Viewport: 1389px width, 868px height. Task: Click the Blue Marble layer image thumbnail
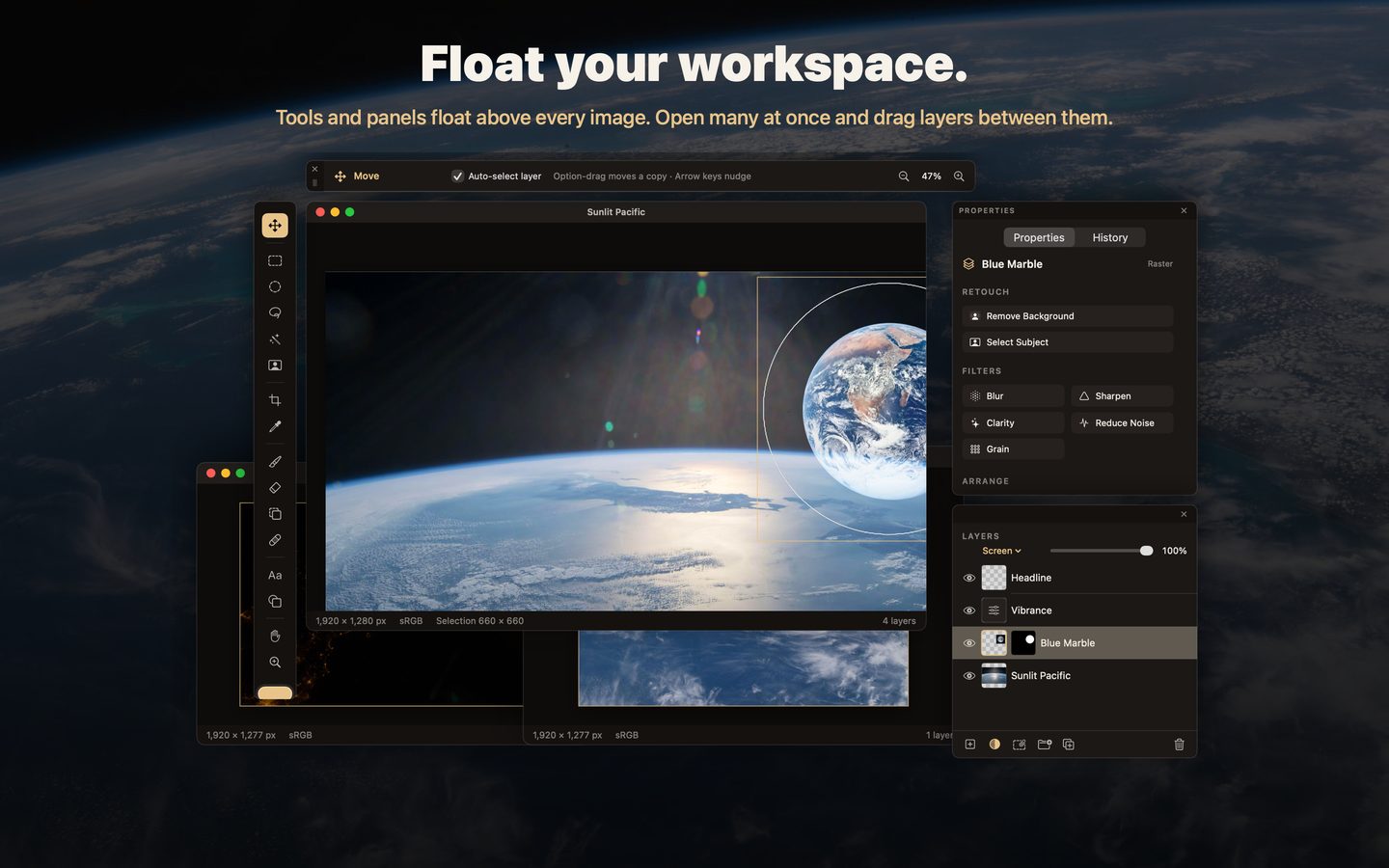coord(994,643)
